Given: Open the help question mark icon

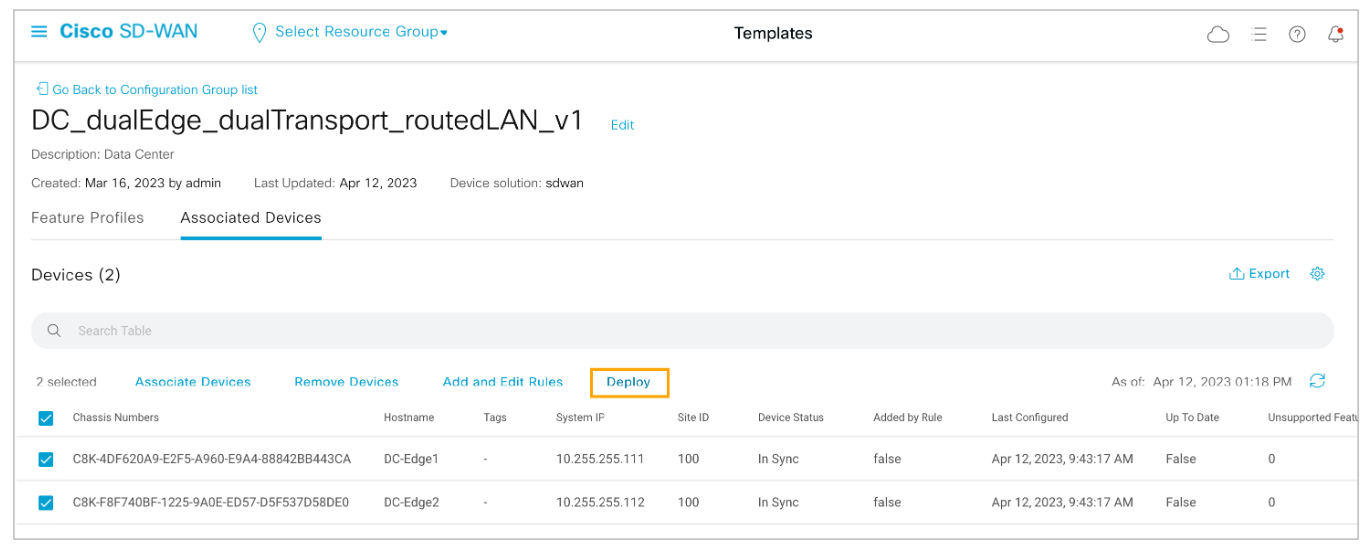Looking at the screenshot, I should [1297, 34].
